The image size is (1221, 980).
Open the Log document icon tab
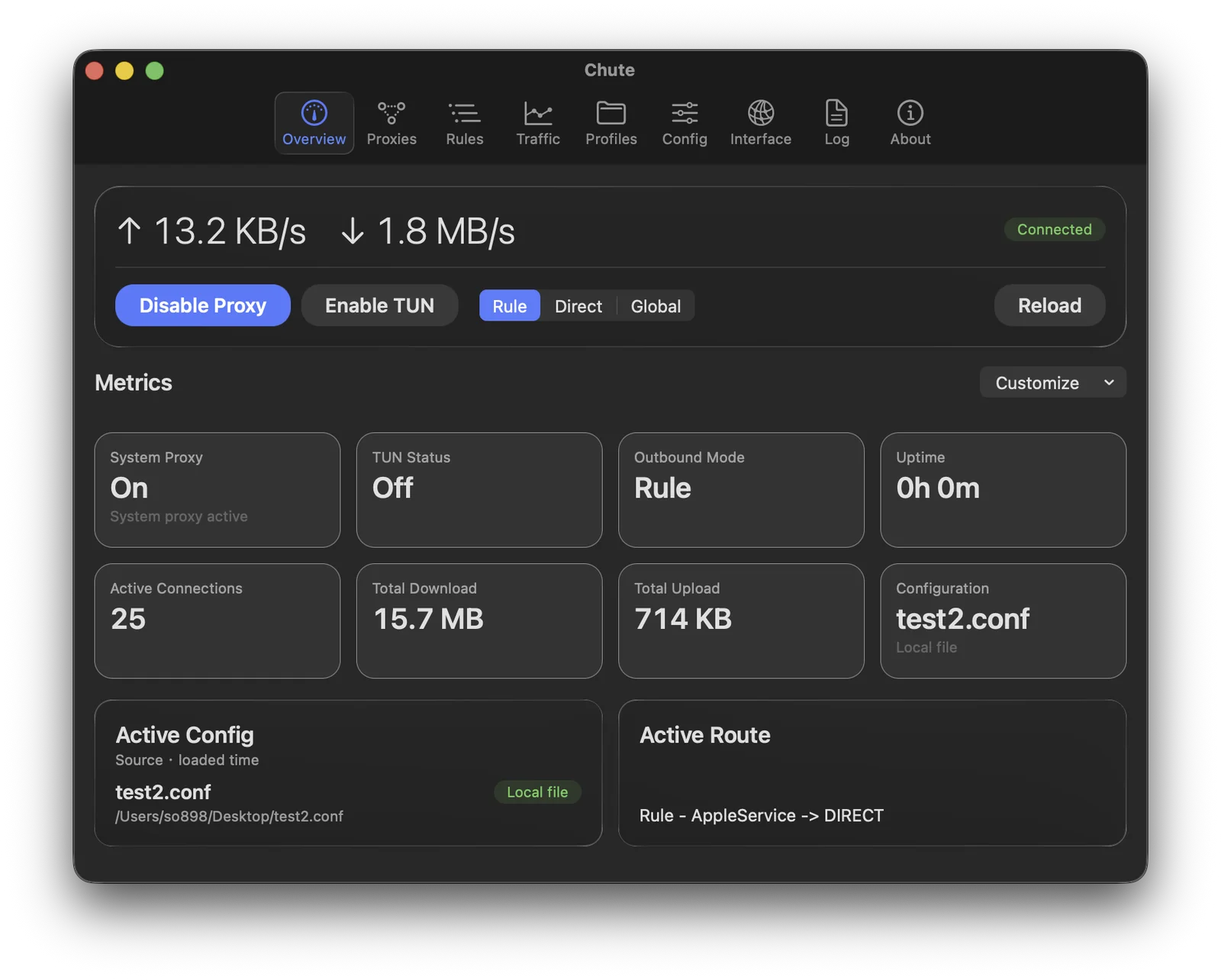point(836,123)
